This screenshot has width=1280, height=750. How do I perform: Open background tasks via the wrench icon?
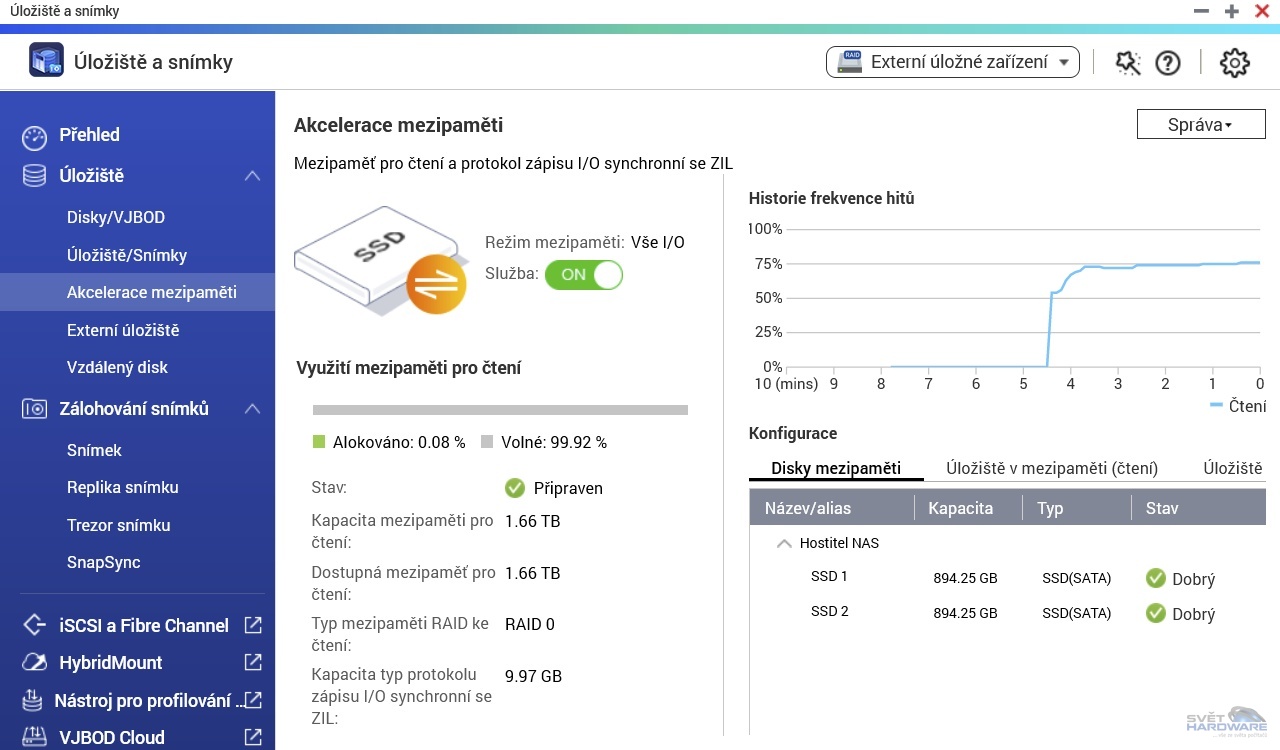point(1127,62)
